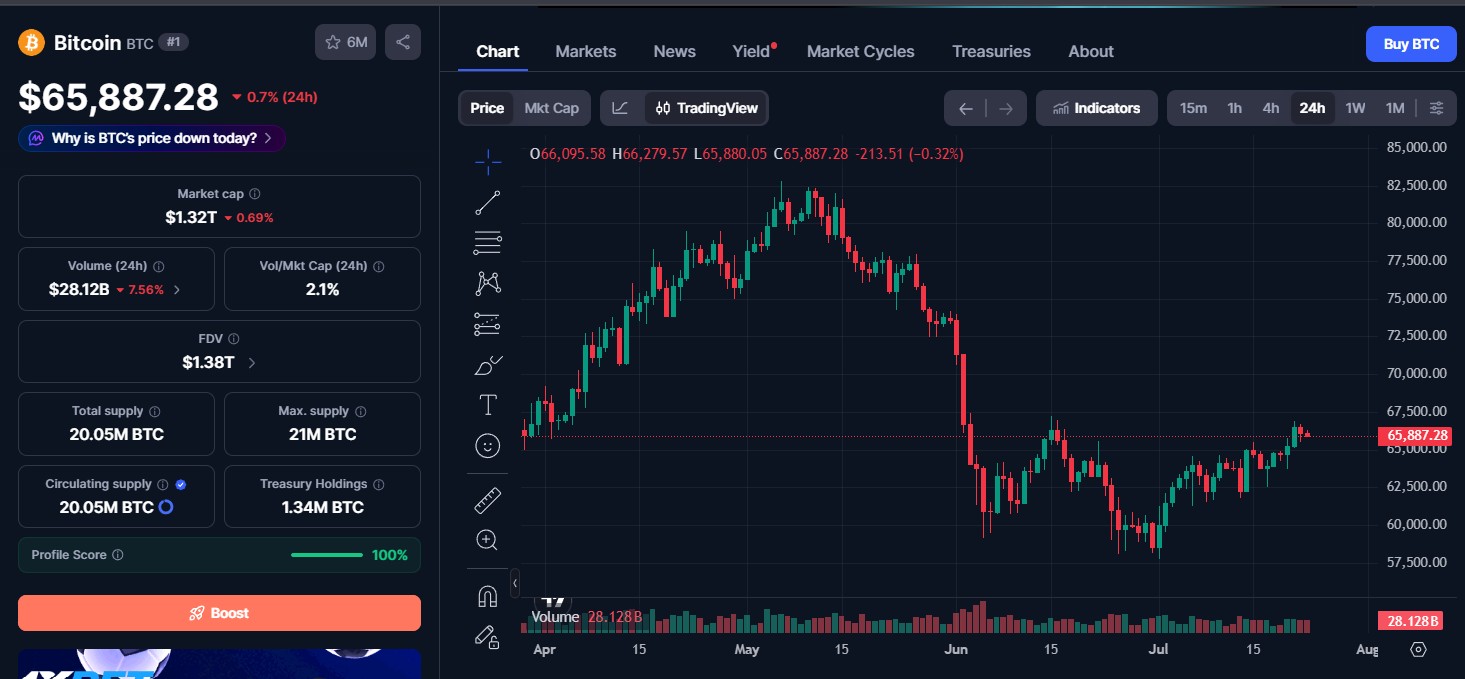
Task: Open Why is BTC's price down today
Action: (x=152, y=138)
